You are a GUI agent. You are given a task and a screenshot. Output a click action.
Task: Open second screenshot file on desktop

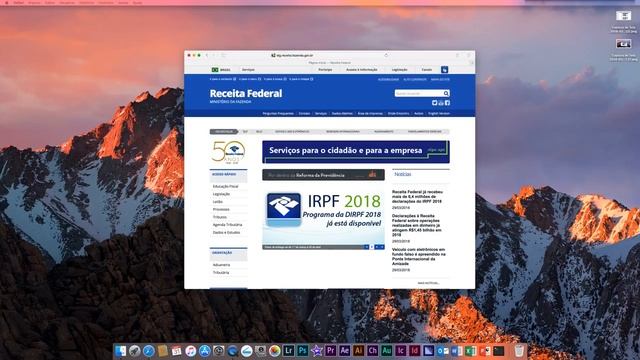(x=623, y=44)
